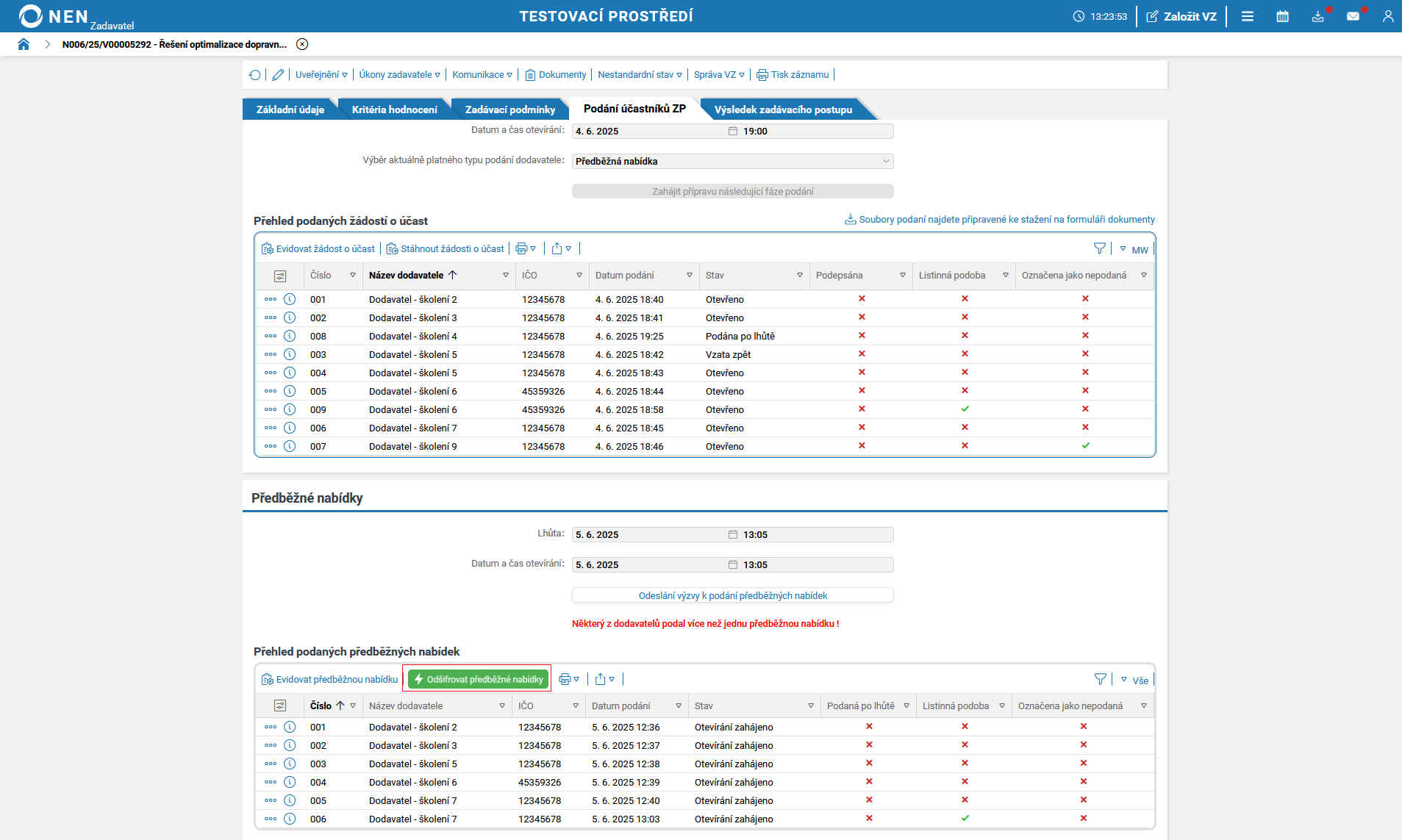This screenshot has width=1402, height=840.
Task: Open Dokumenty toolbar item
Action: 556,75
